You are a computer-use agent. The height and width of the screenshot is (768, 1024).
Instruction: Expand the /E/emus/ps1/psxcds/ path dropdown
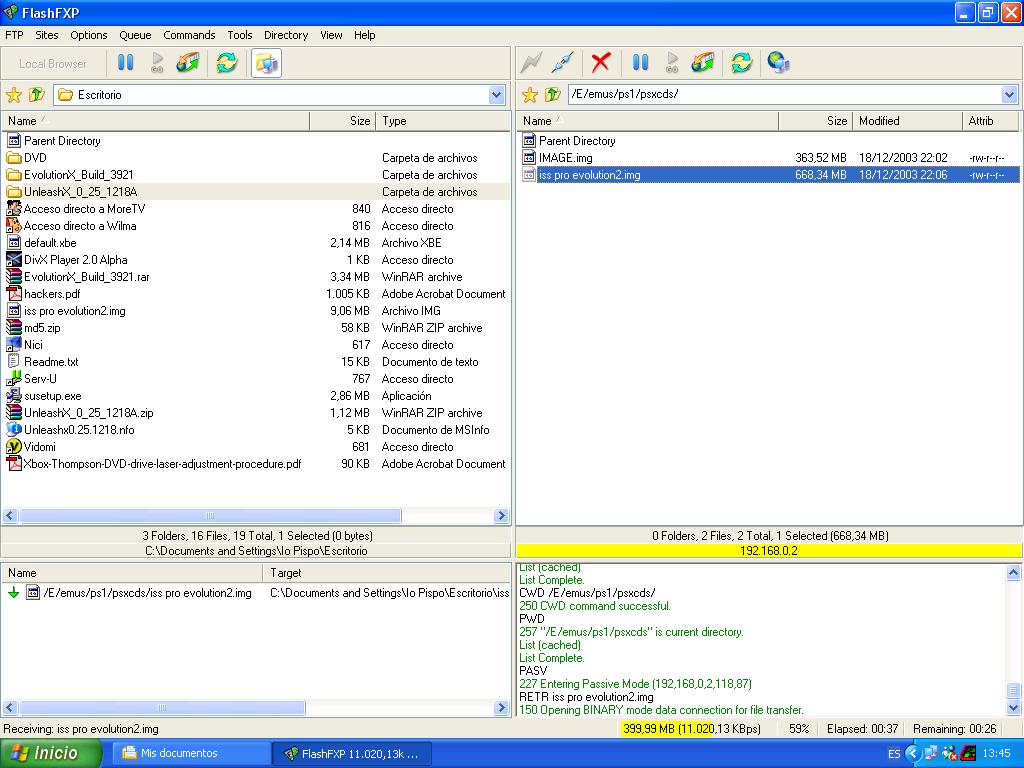[1010, 95]
